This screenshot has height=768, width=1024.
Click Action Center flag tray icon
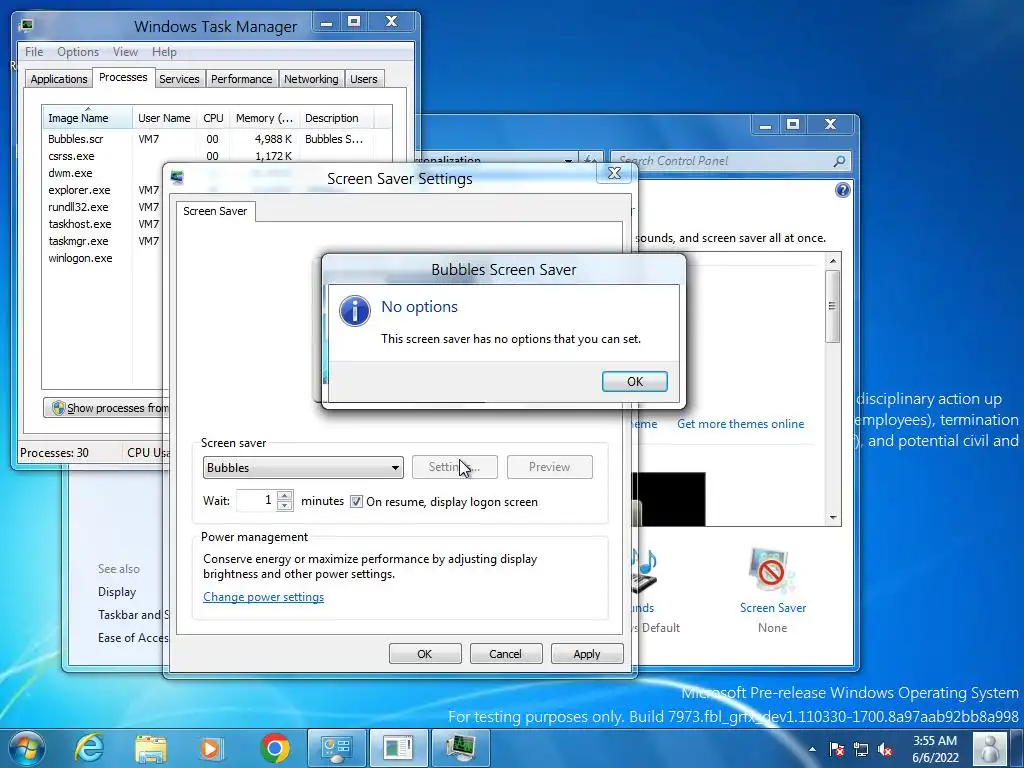click(837, 750)
